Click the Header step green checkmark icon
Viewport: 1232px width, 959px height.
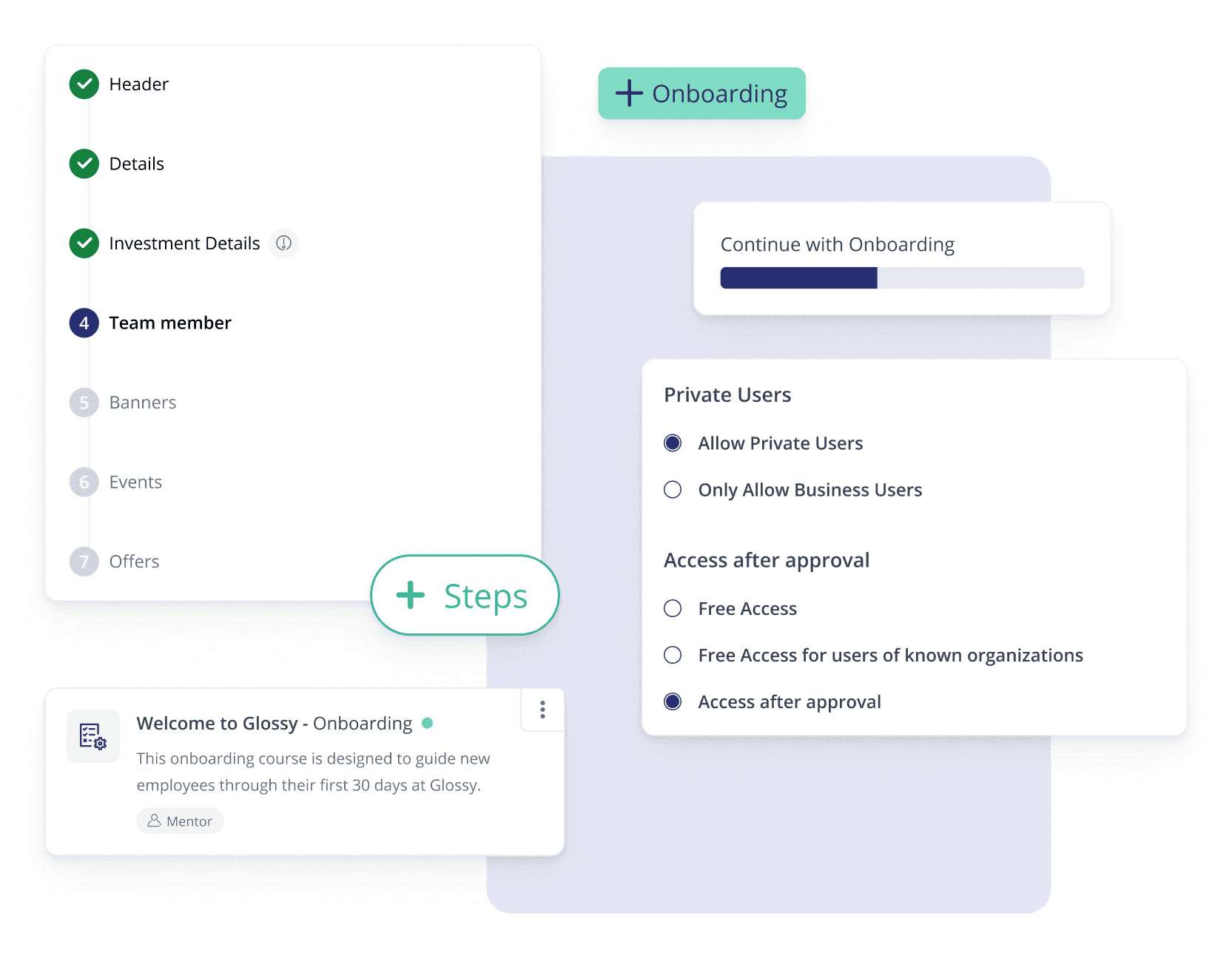(x=84, y=84)
